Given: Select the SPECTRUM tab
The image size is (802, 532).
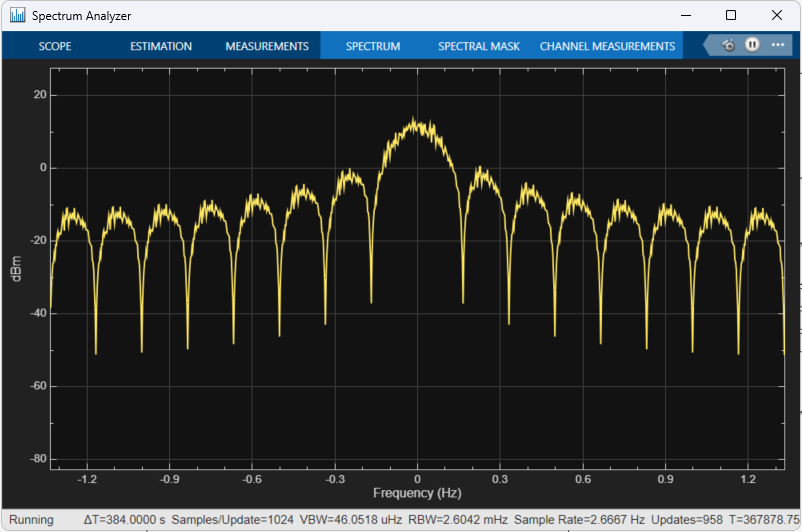Looking at the screenshot, I should (373, 46).
